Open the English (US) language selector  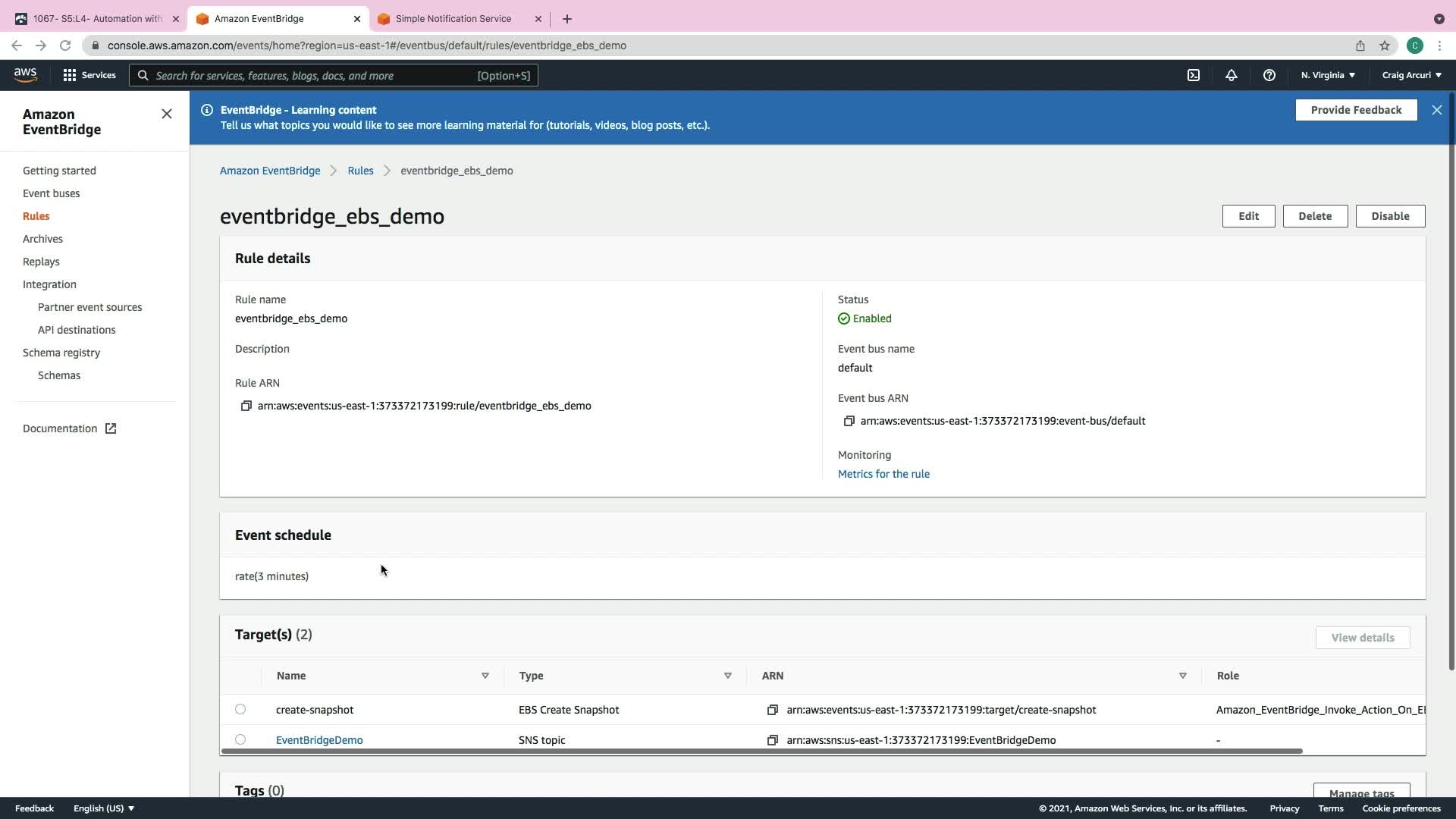104,808
